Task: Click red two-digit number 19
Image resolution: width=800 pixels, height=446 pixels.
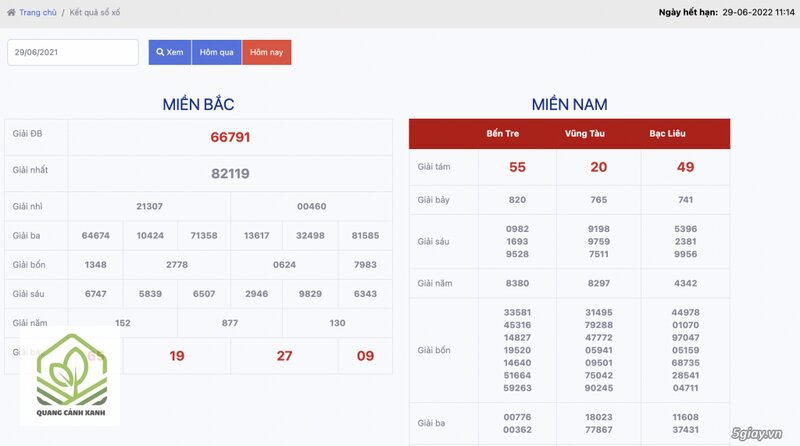Action: point(177,356)
